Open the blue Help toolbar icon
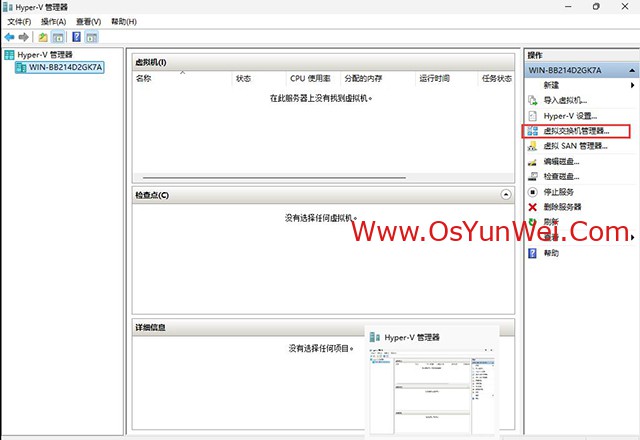This screenshot has width=640, height=440. coord(76,37)
